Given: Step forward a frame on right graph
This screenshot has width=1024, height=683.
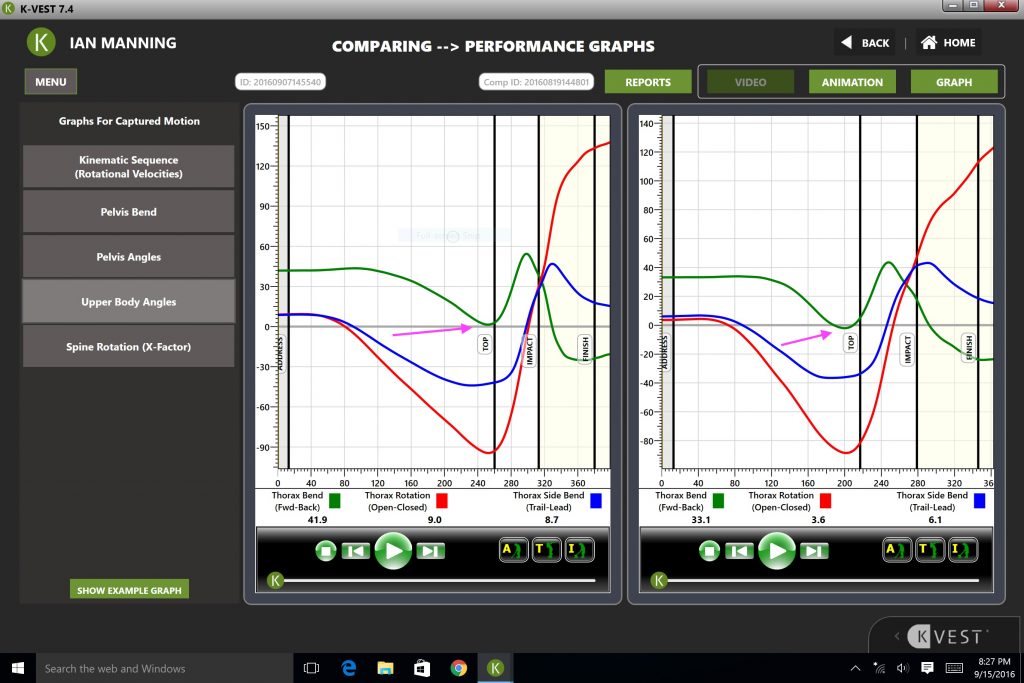Looking at the screenshot, I should [814, 551].
